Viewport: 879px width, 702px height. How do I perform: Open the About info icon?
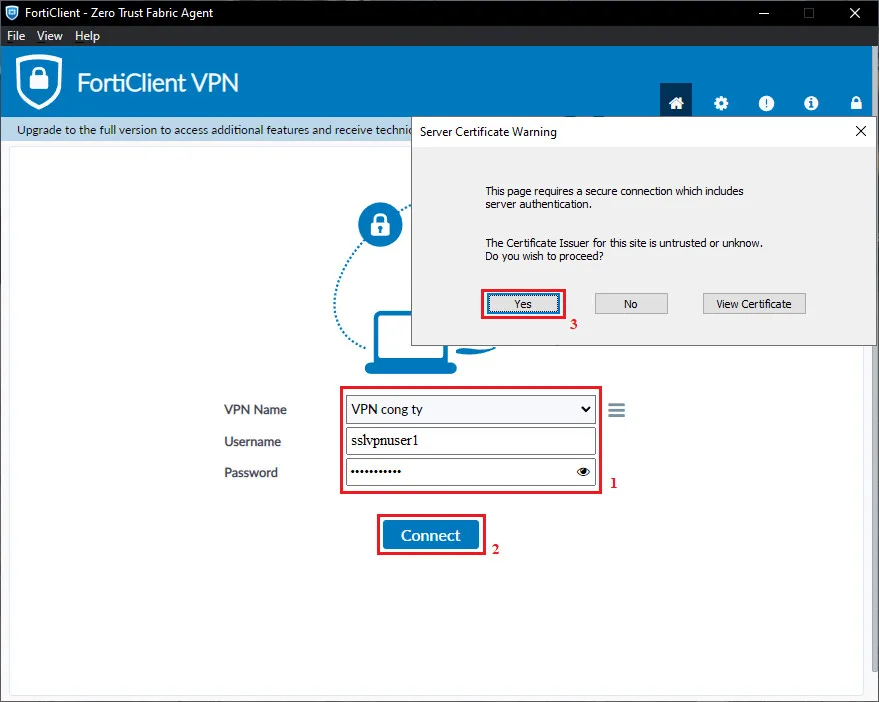pos(811,103)
